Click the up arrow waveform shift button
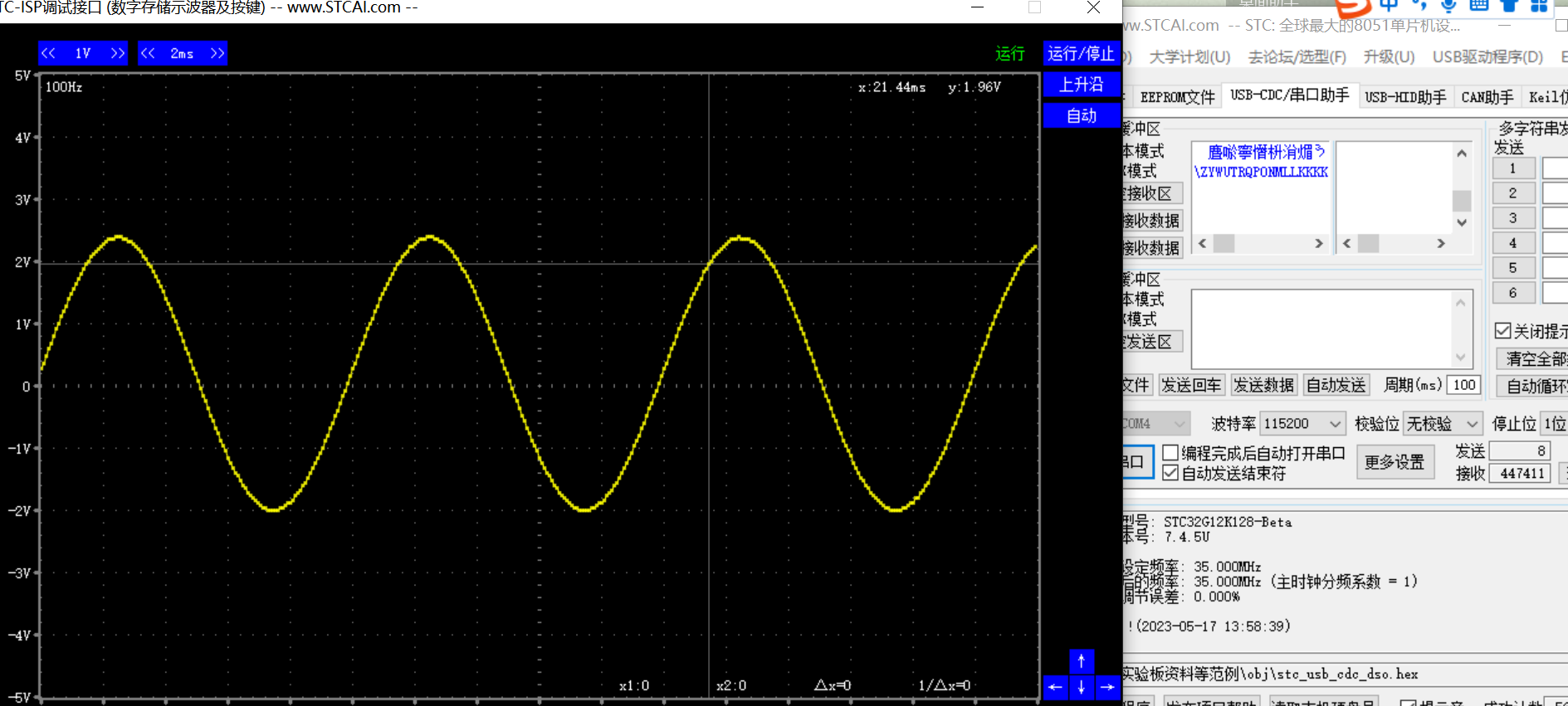 (x=1082, y=661)
